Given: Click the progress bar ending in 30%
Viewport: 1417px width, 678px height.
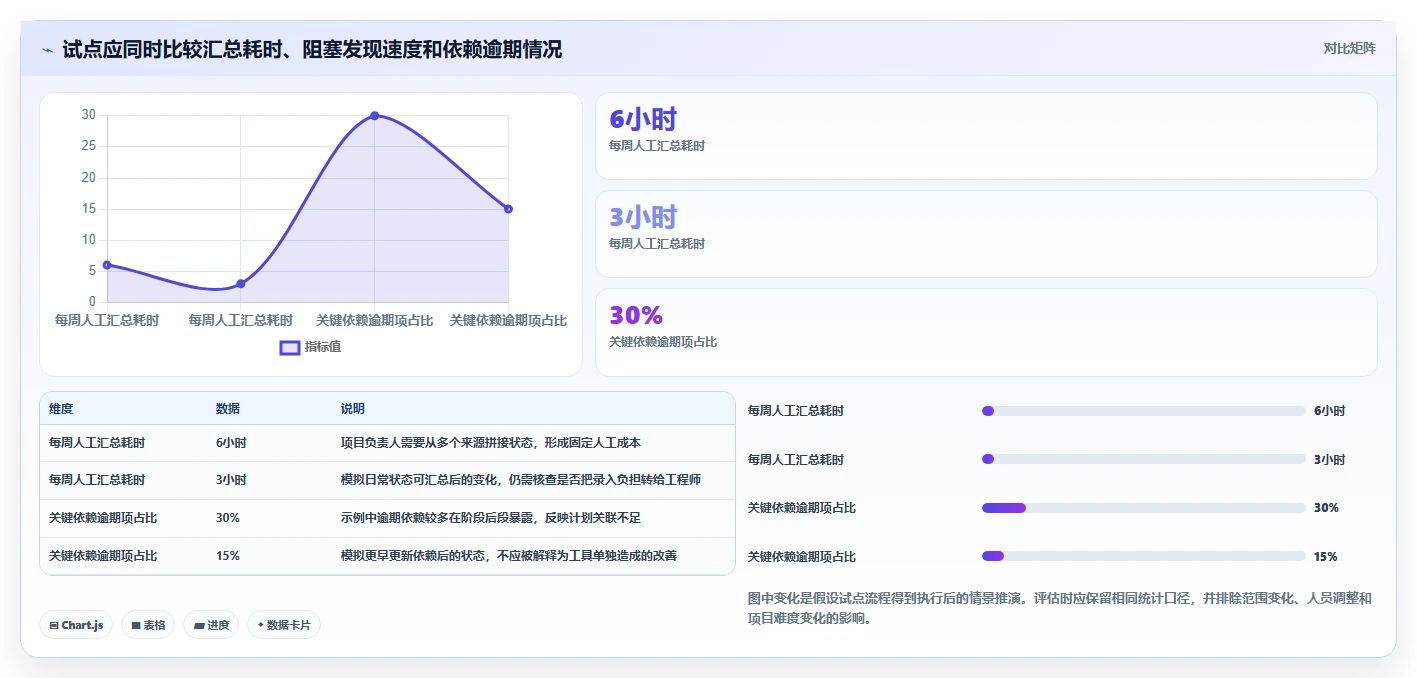Looking at the screenshot, I should 1144,508.
